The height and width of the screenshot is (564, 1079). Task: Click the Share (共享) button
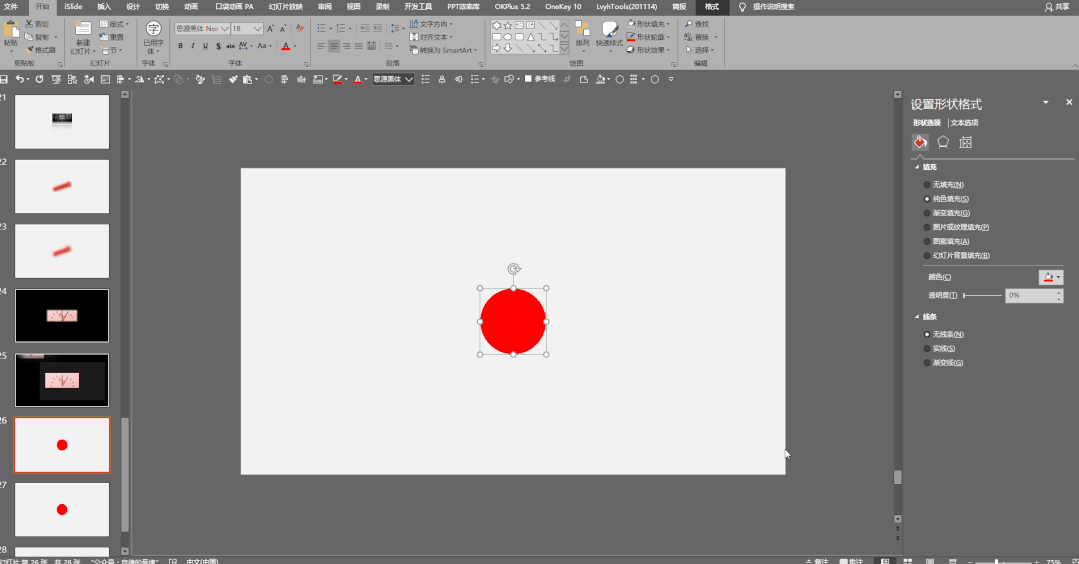click(x=1055, y=6)
